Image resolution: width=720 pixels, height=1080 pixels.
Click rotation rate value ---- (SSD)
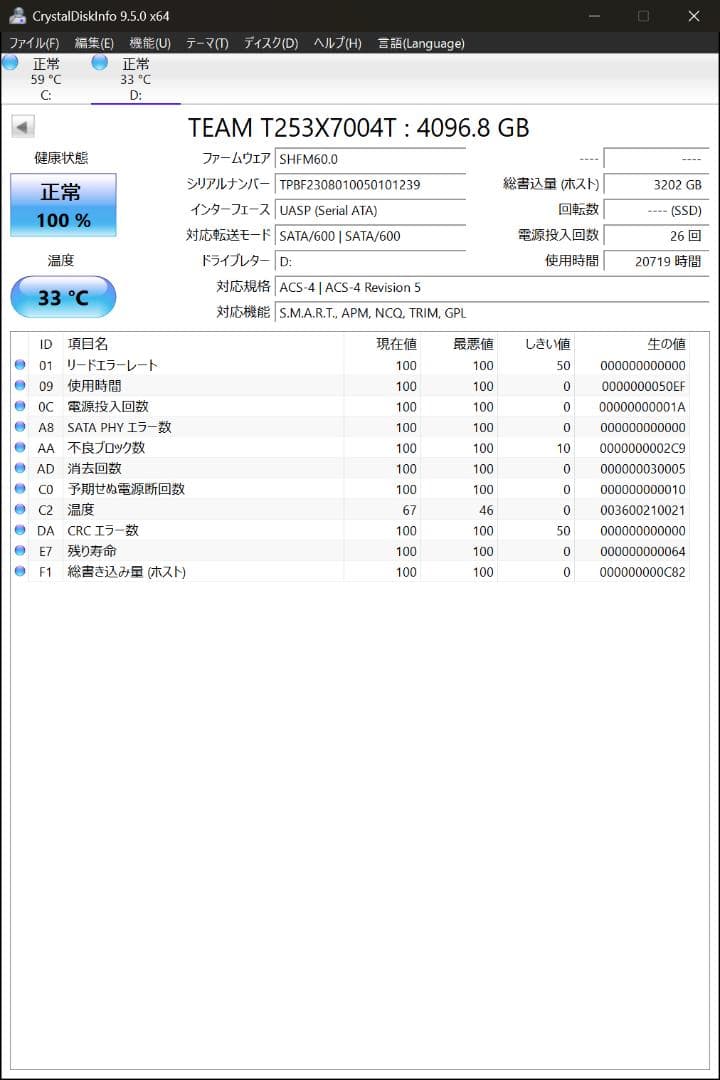(x=656, y=210)
